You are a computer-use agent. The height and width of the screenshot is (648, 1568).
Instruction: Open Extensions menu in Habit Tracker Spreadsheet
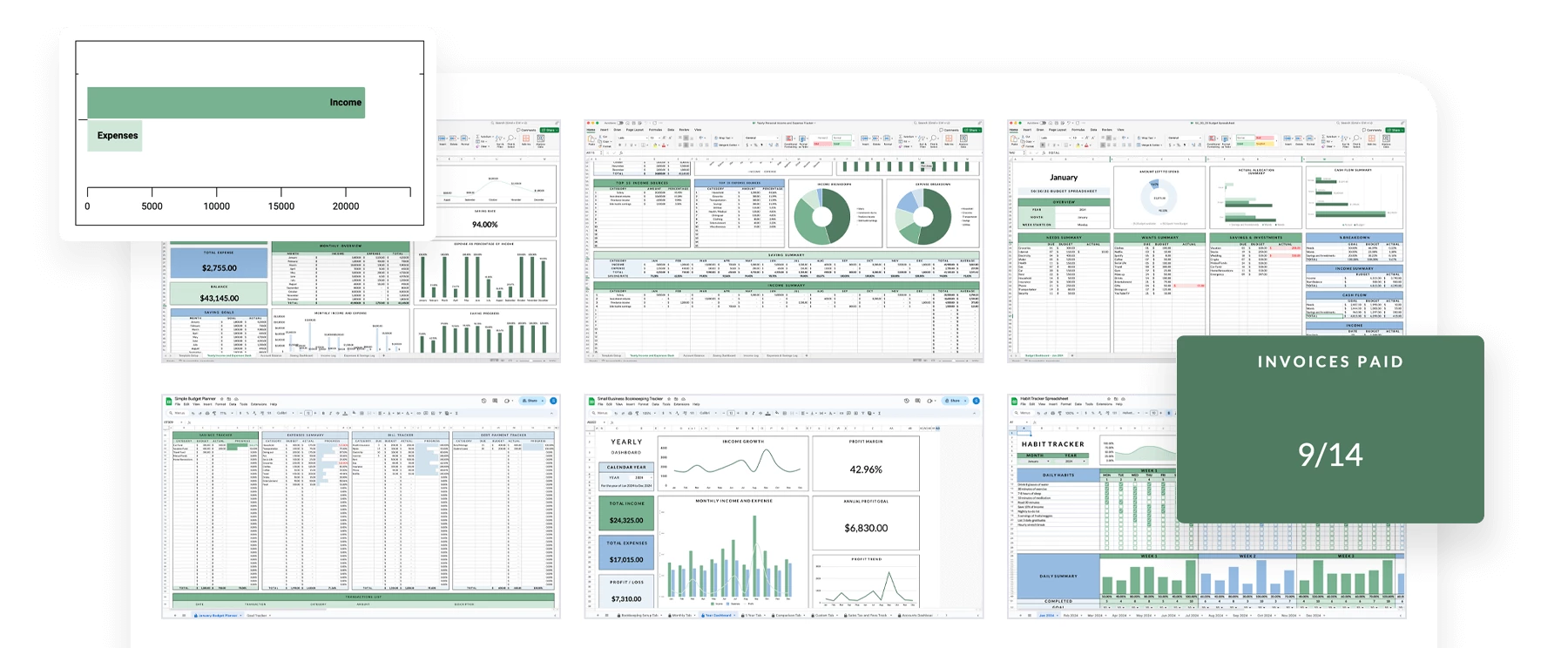1105,404
